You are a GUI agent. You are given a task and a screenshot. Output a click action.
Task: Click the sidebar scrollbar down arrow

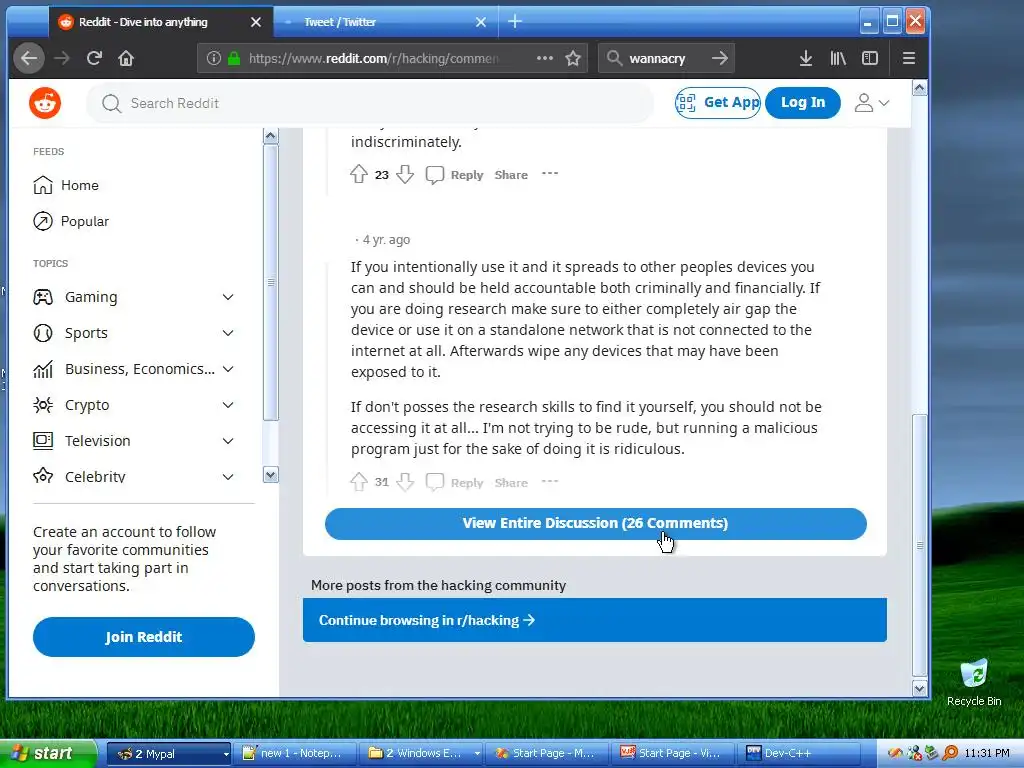click(x=270, y=475)
